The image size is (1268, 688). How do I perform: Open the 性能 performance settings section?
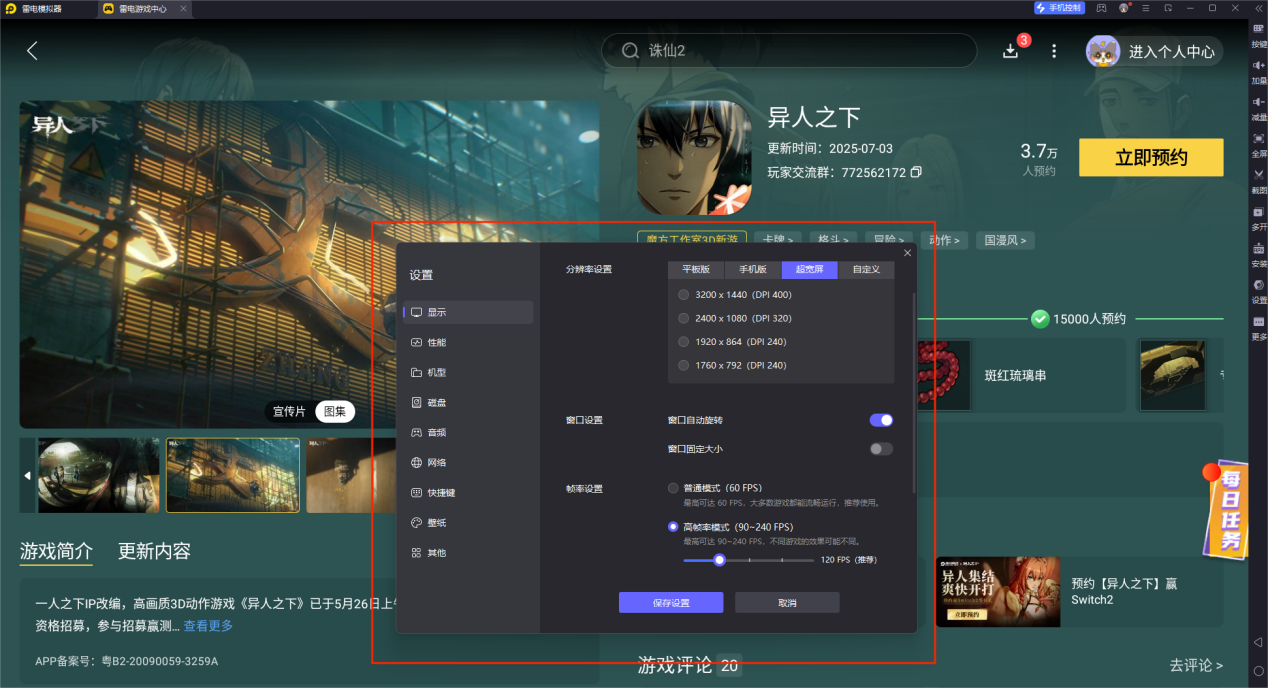tap(468, 342)
